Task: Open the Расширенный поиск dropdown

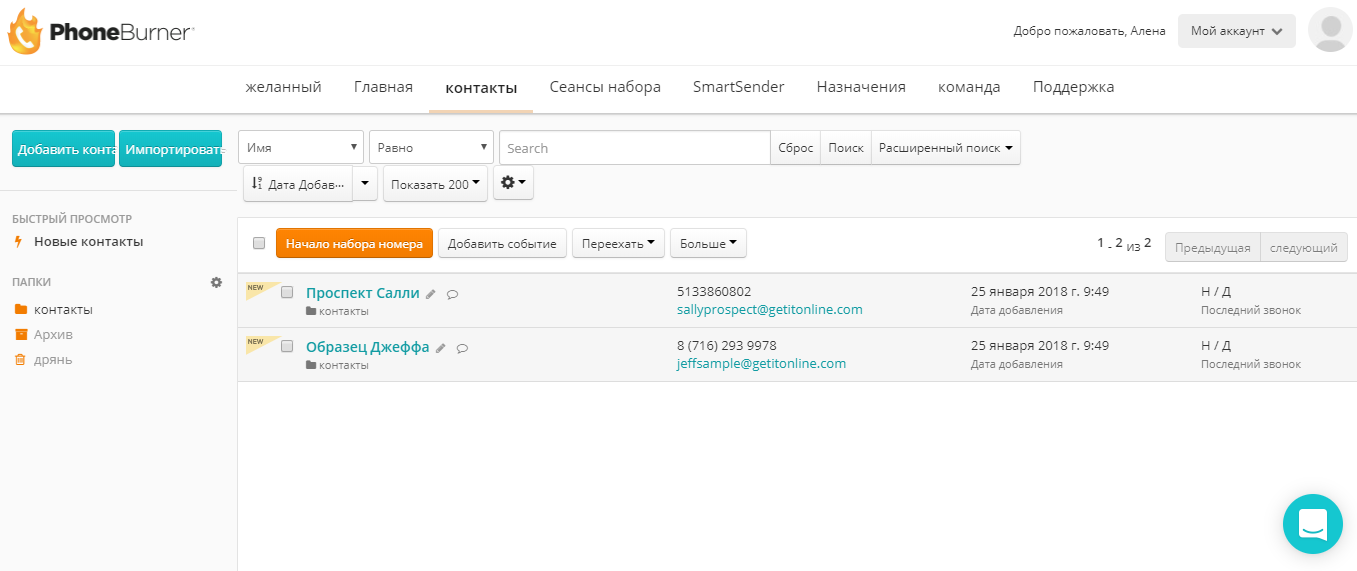Action: (x=945, y=148)
